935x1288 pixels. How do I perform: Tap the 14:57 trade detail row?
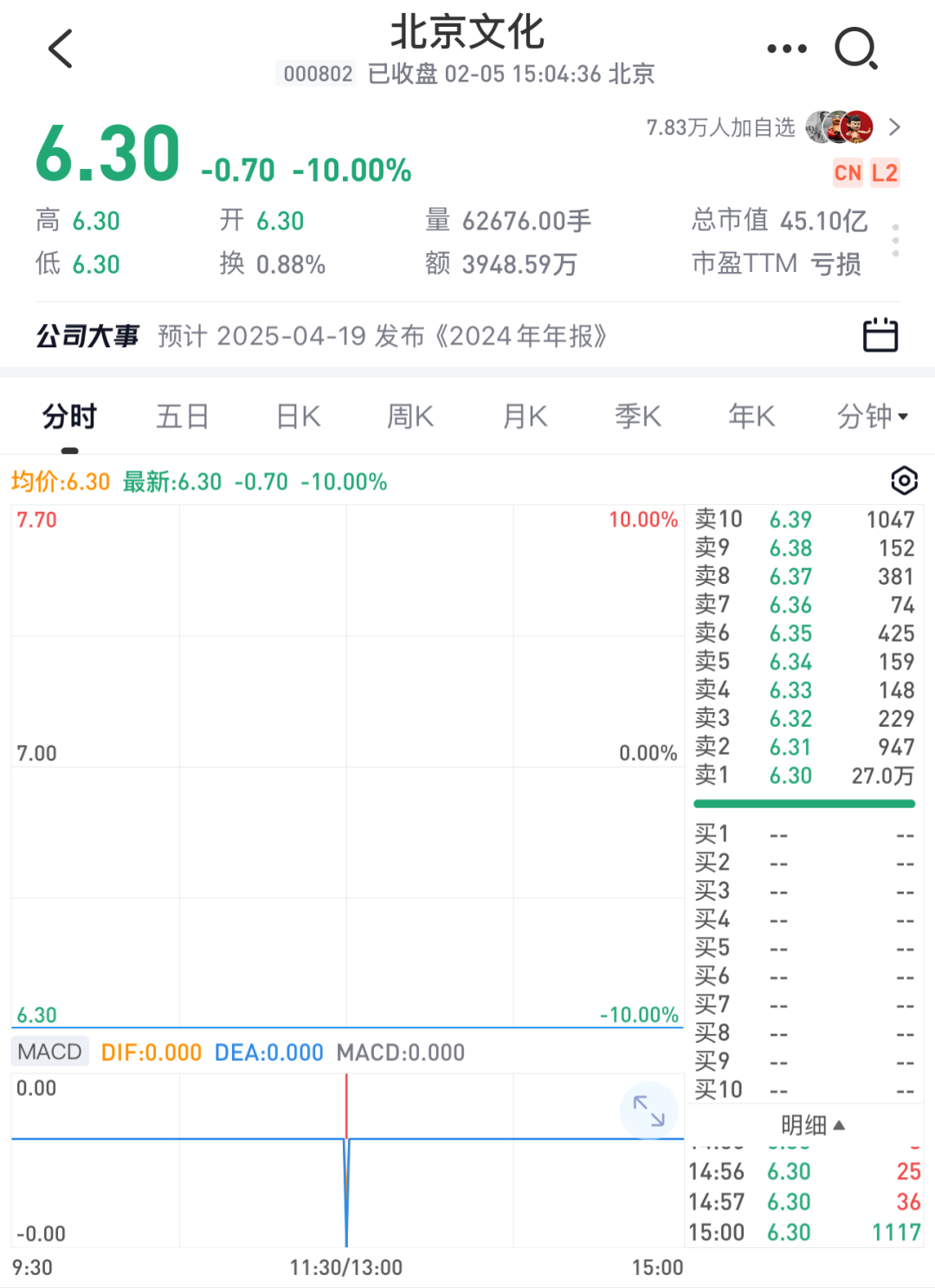click(804, 1201)
